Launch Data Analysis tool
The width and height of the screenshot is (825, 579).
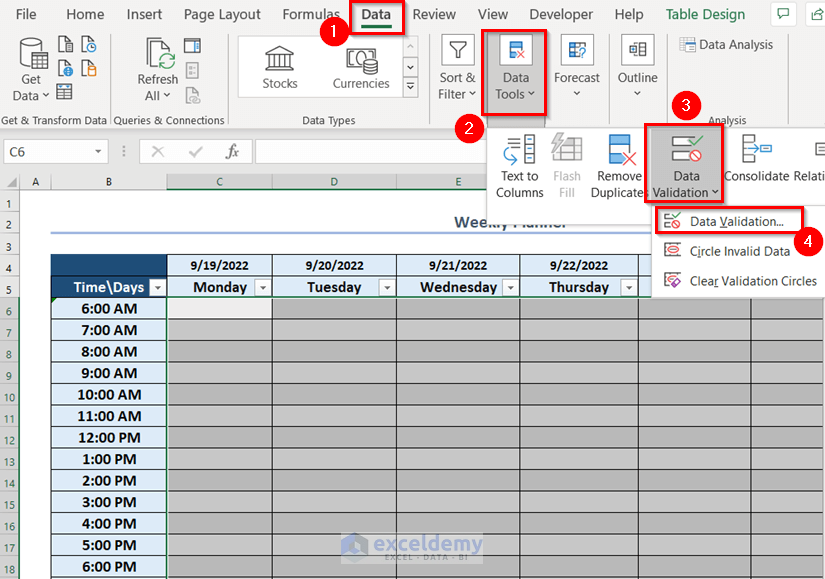click(x=726, y=45)
